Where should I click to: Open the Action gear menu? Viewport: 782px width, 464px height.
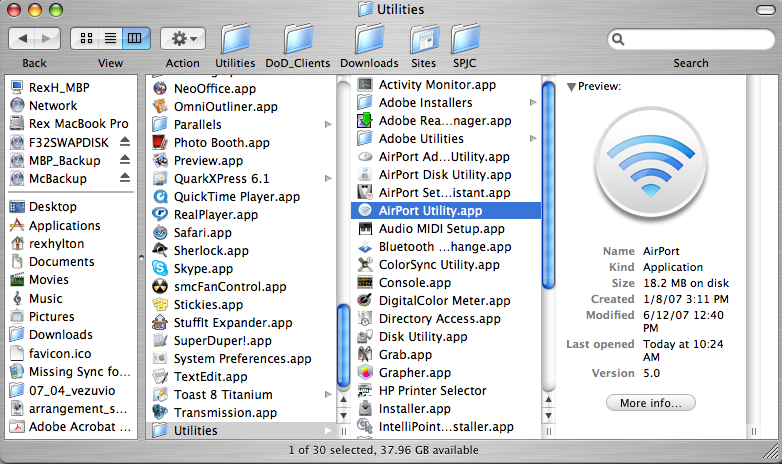183,38
